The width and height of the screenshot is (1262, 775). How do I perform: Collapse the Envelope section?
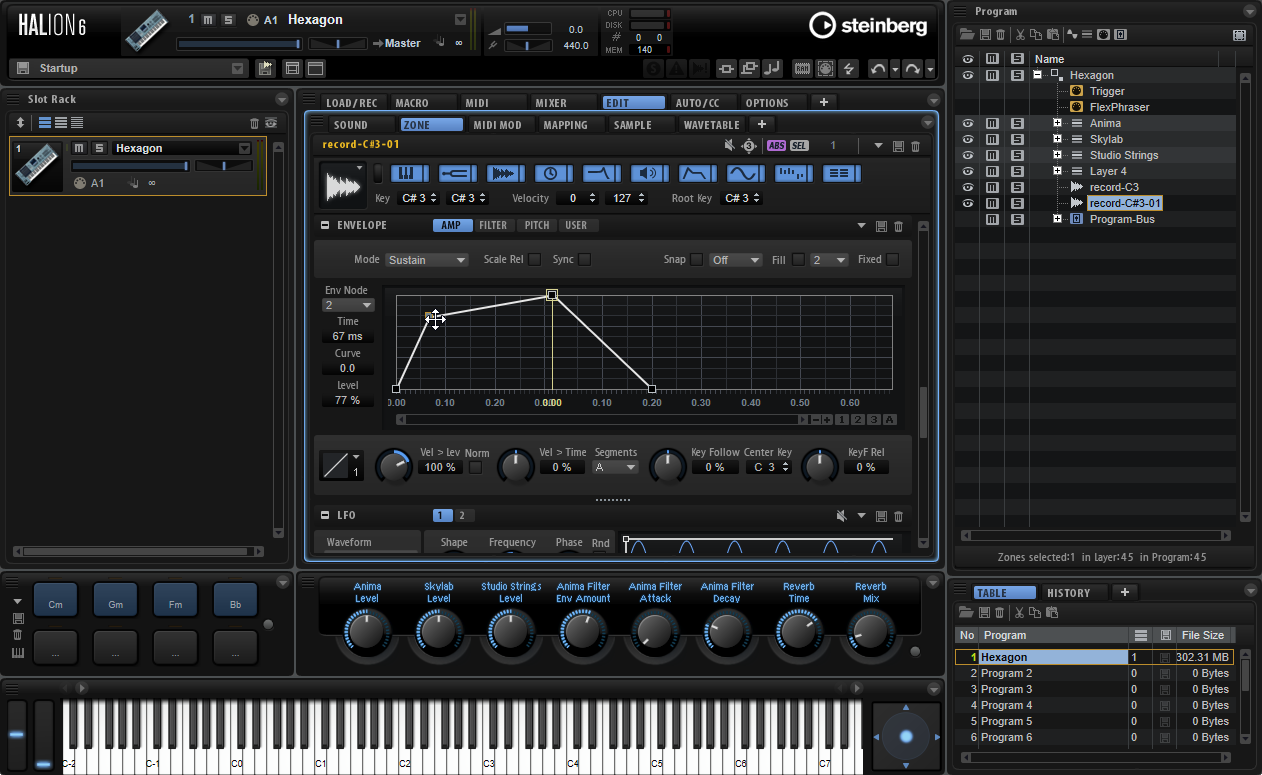(x=325, y=226)
